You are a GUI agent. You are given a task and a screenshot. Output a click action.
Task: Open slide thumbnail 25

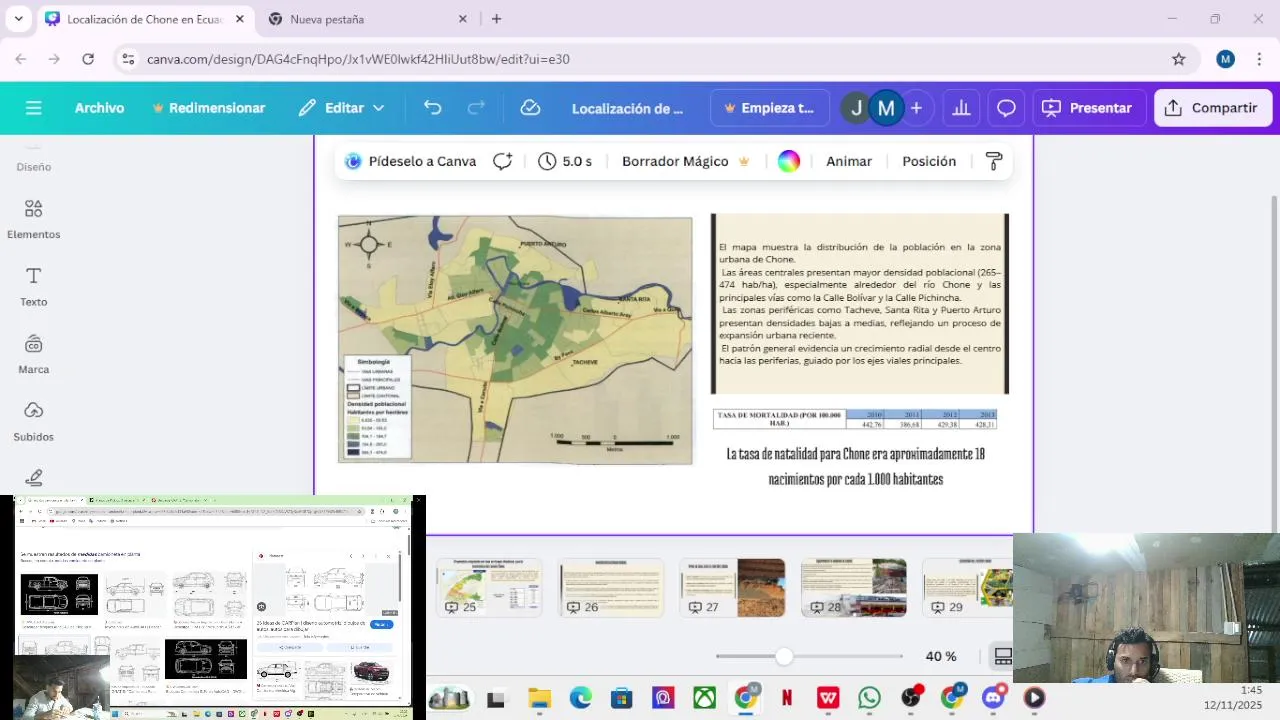point(489,588)
